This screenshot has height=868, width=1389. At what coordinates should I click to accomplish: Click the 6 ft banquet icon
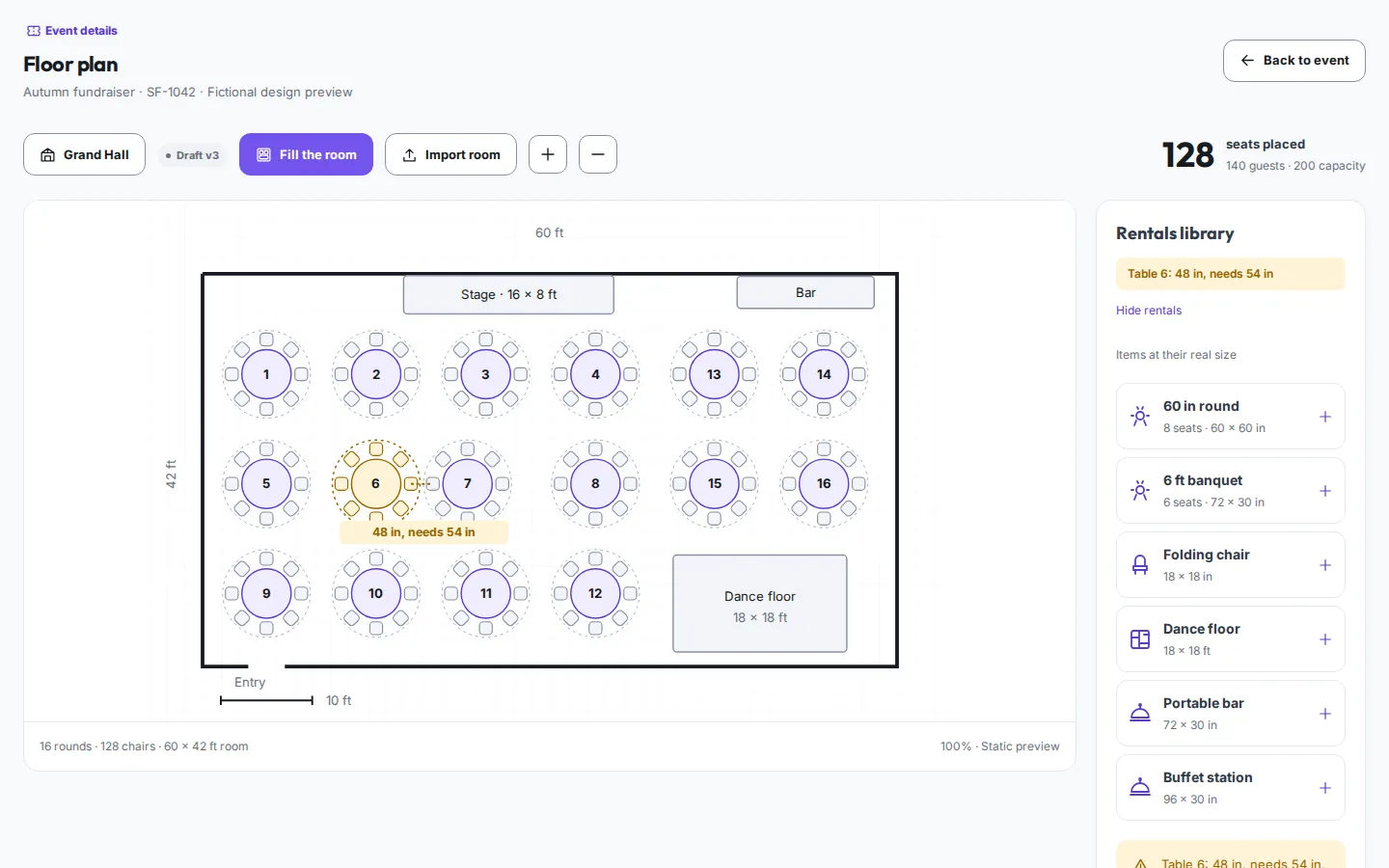pyautogui.click(x=1140, y=491)
